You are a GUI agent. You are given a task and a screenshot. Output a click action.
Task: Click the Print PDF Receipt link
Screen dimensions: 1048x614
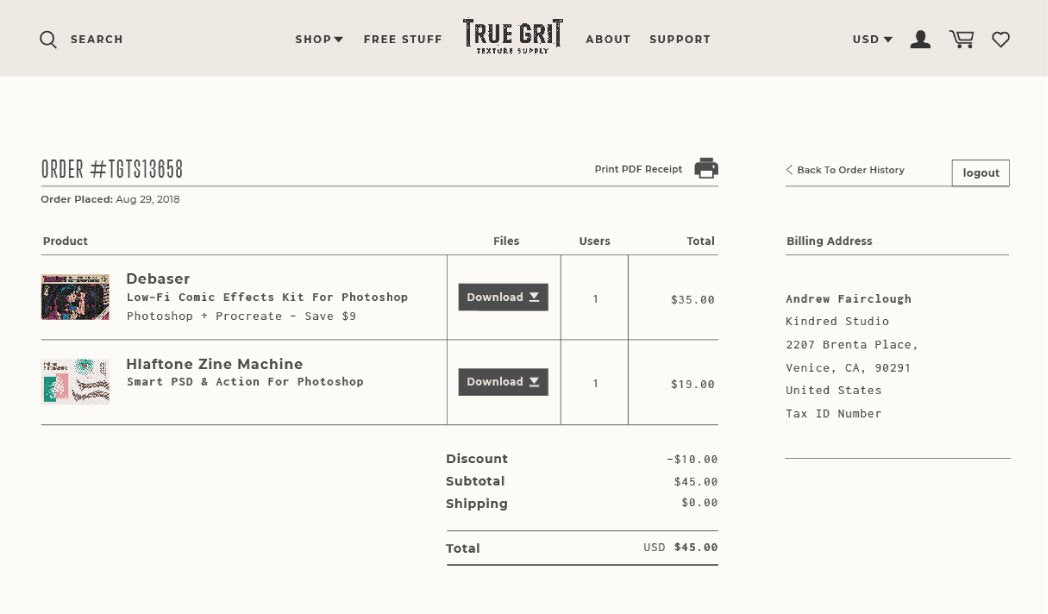(638, 169)
